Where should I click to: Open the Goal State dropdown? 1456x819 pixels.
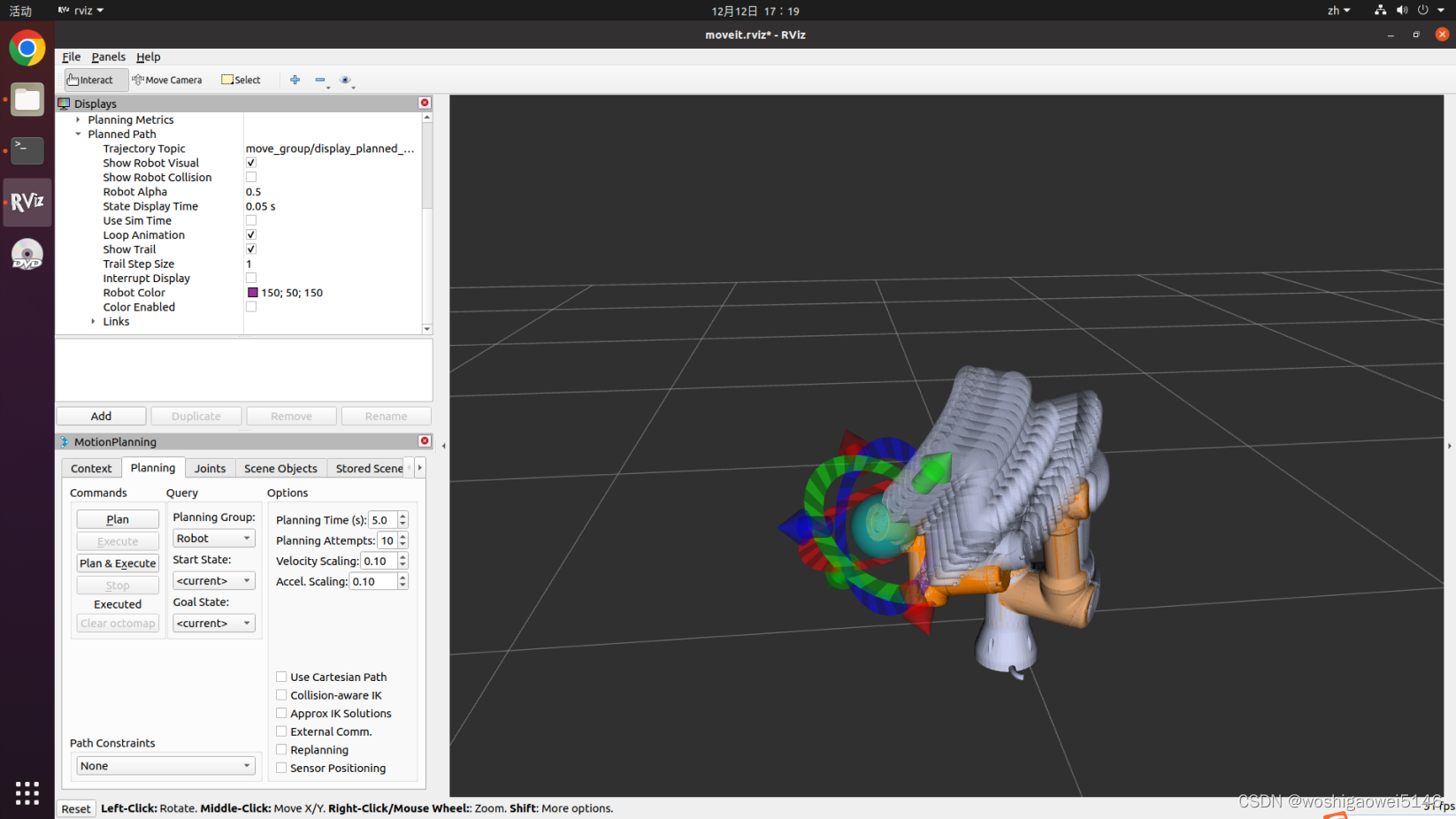pyautogui.click(x=214, y=623)
